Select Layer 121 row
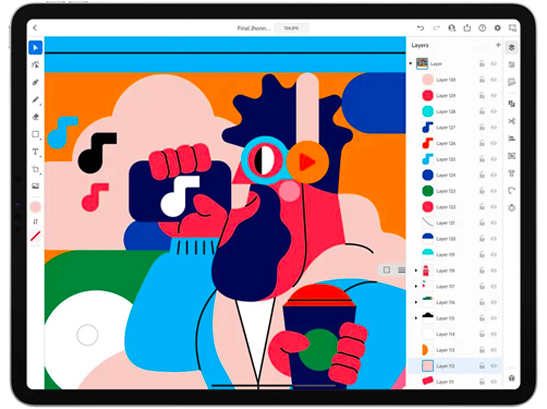 point(455,223)
